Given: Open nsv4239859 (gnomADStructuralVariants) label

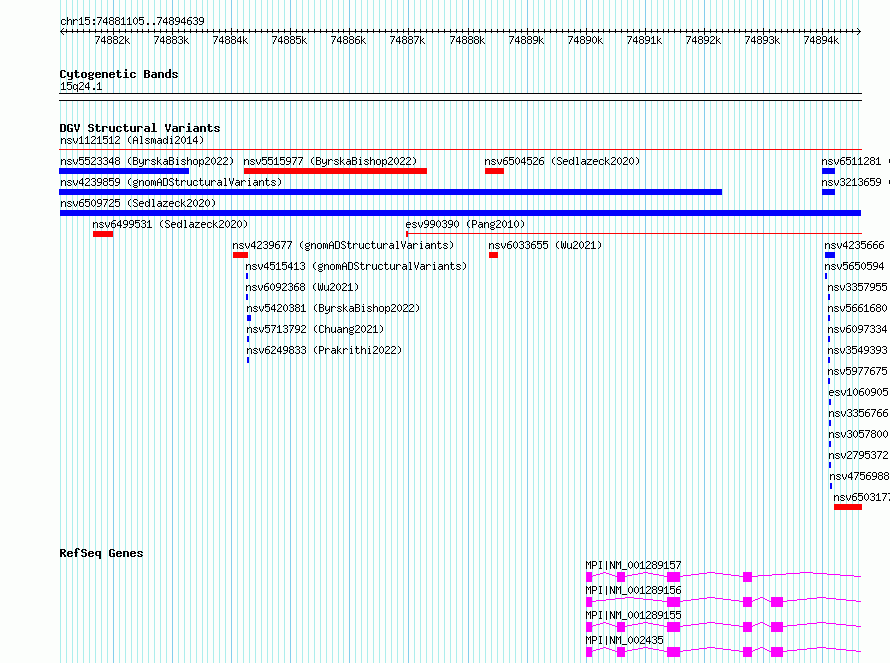Looking at the screenshot, I should [171, 182].
